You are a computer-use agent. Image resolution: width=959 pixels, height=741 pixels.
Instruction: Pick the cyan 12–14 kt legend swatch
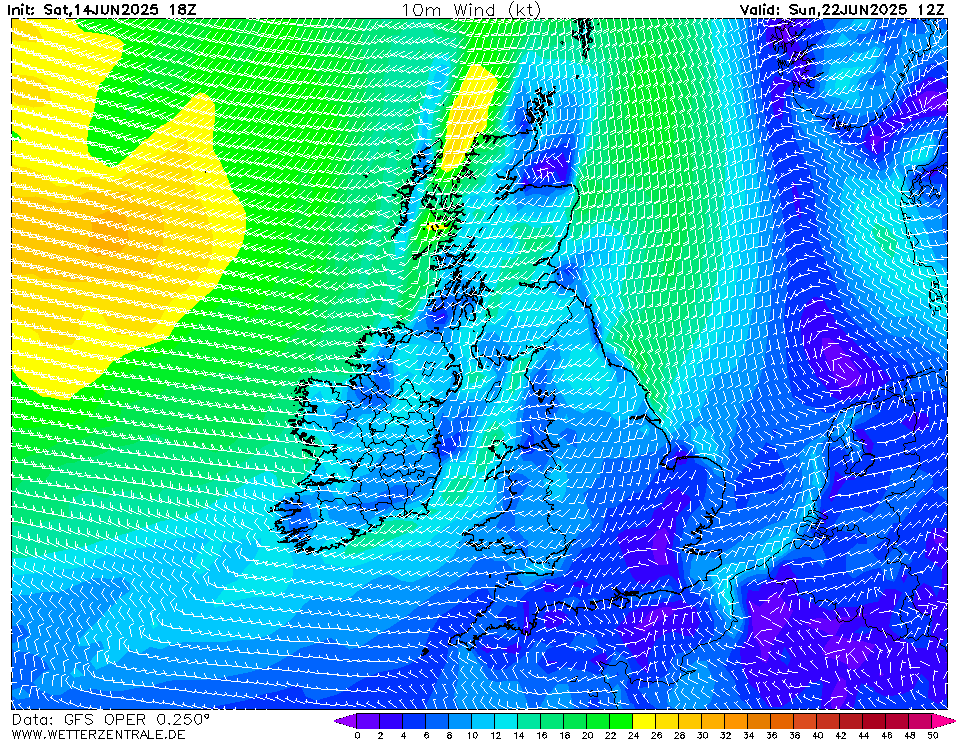(506, 721)
